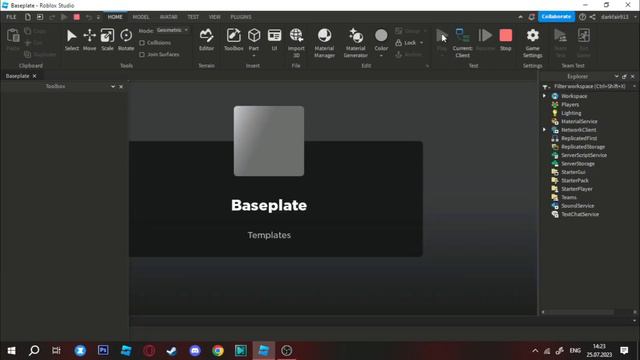640x360 pixels.
Task: Switch to the VIEW ribbon tab
Action: 214,17
